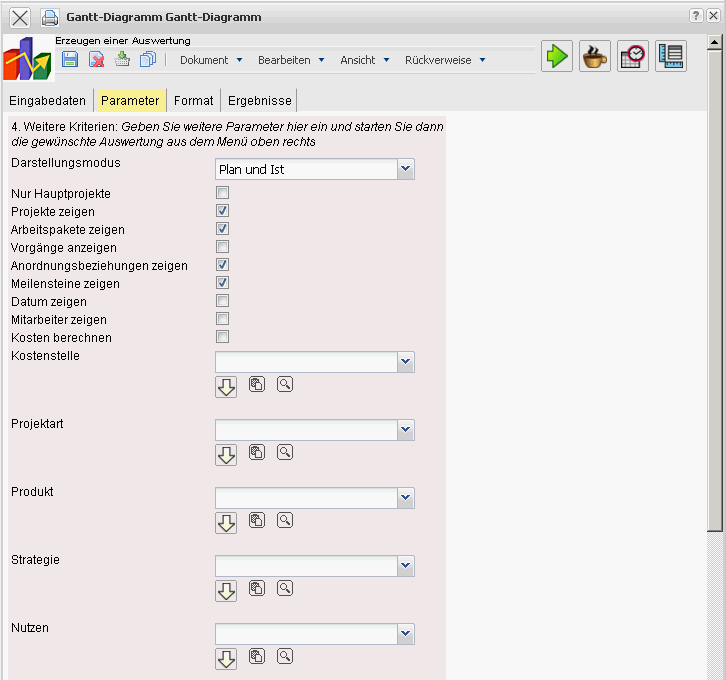Click the delete document icon with red X

tap(96, 59)
